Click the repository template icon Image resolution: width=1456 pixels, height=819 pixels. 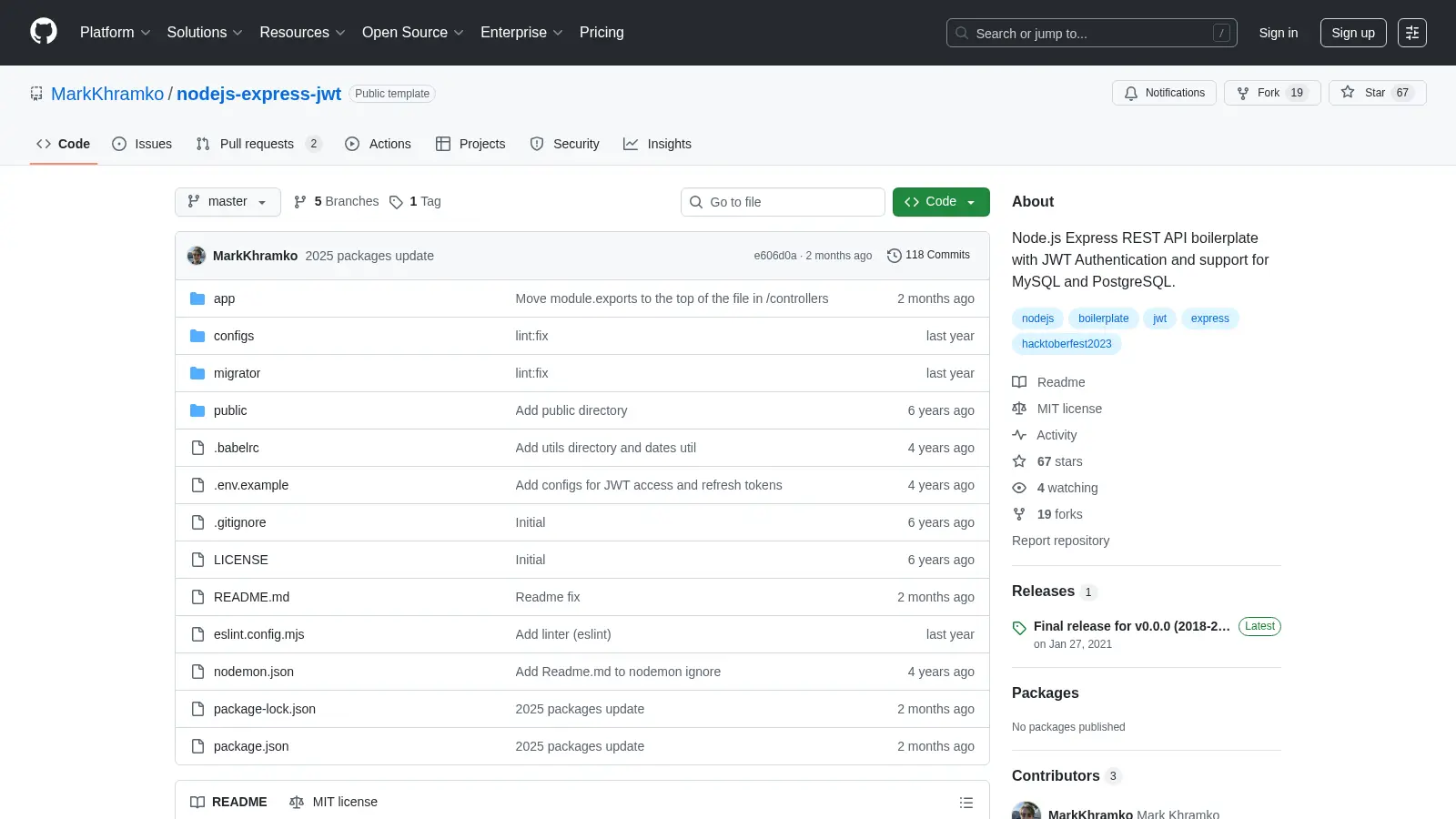point(36,94)
